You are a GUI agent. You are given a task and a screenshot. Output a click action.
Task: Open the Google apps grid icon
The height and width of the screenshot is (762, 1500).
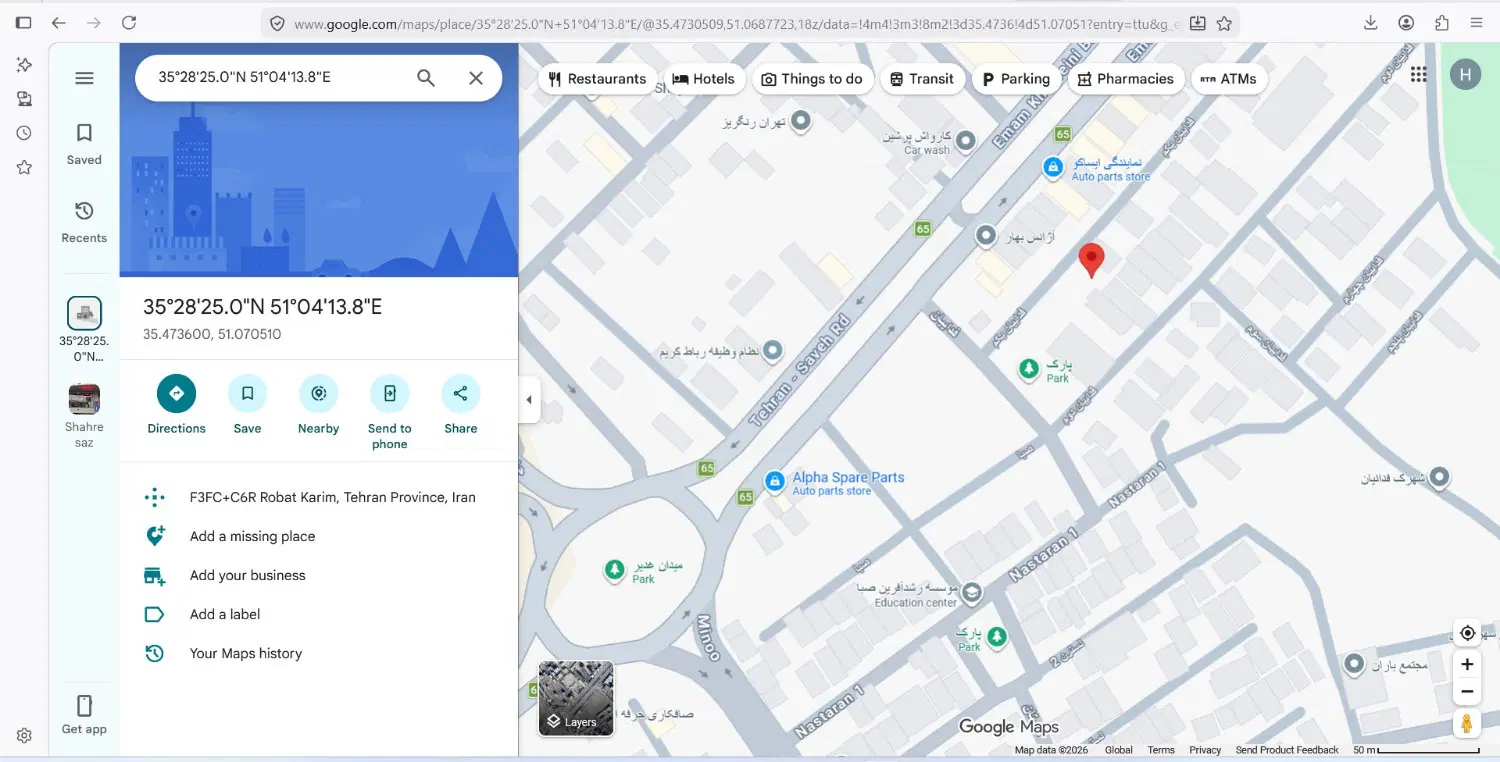click(1418, 74)
